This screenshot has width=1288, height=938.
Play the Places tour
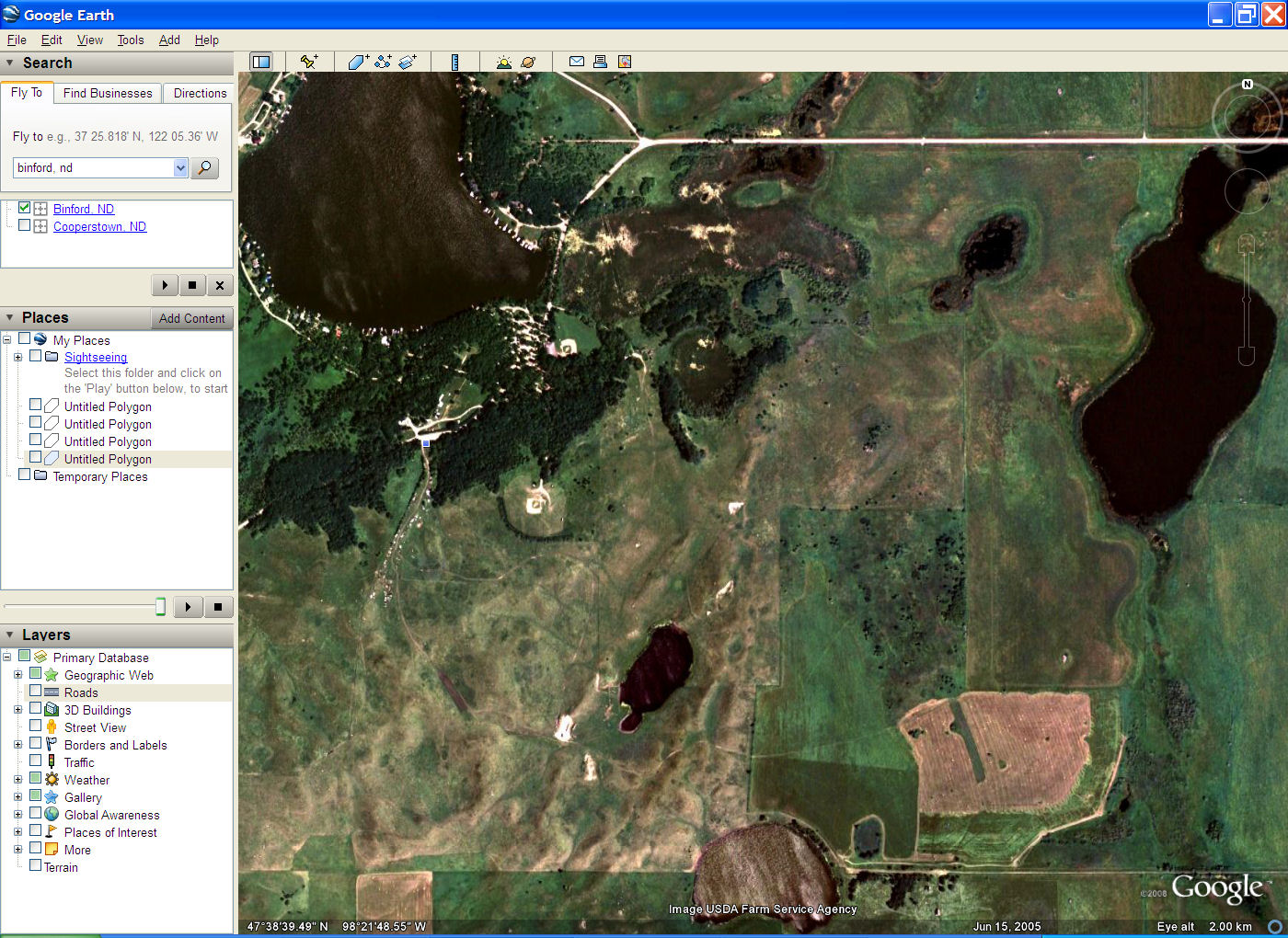[188, 607]
